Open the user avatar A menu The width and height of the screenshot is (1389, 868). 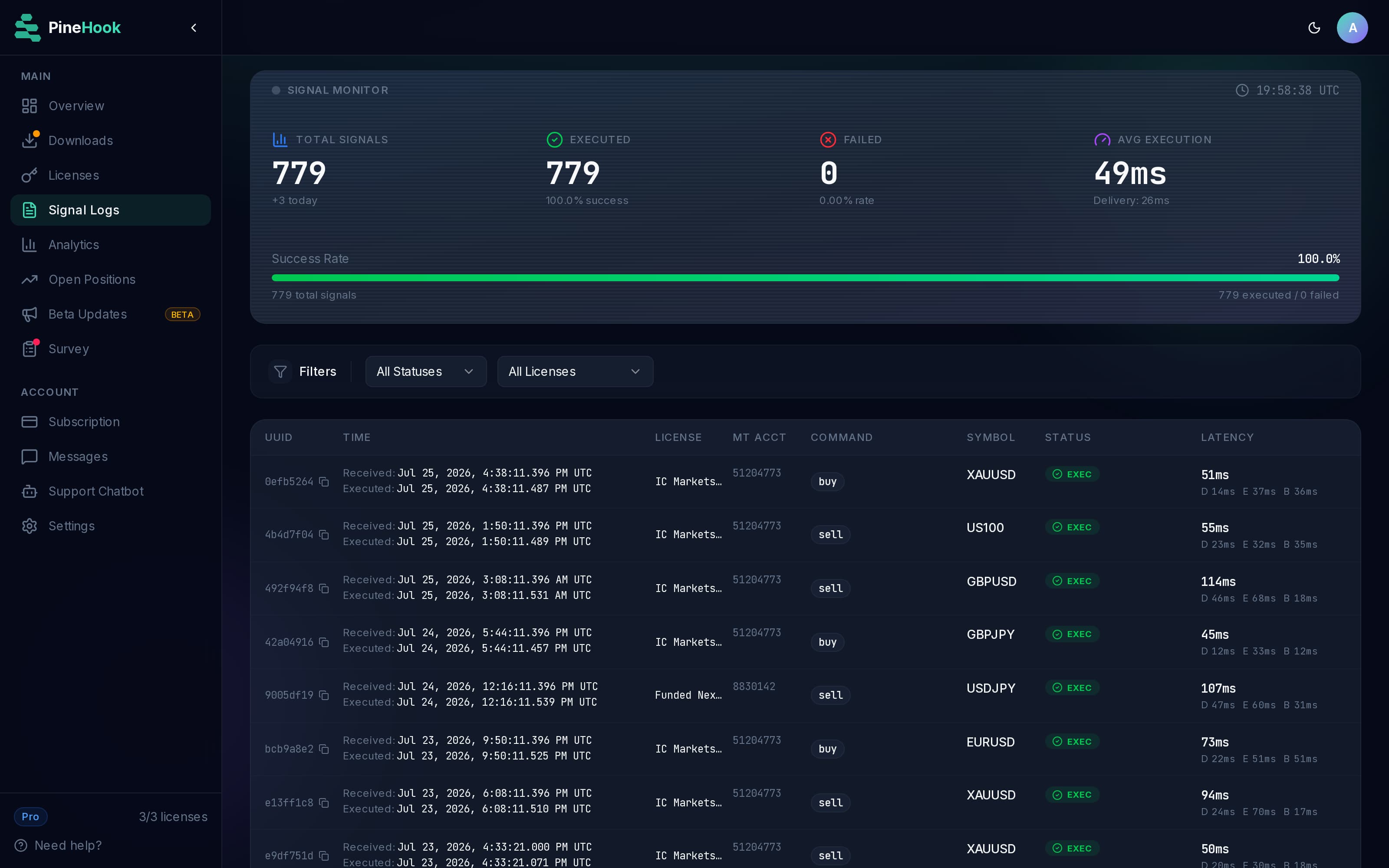click(x=1352, y=27)
